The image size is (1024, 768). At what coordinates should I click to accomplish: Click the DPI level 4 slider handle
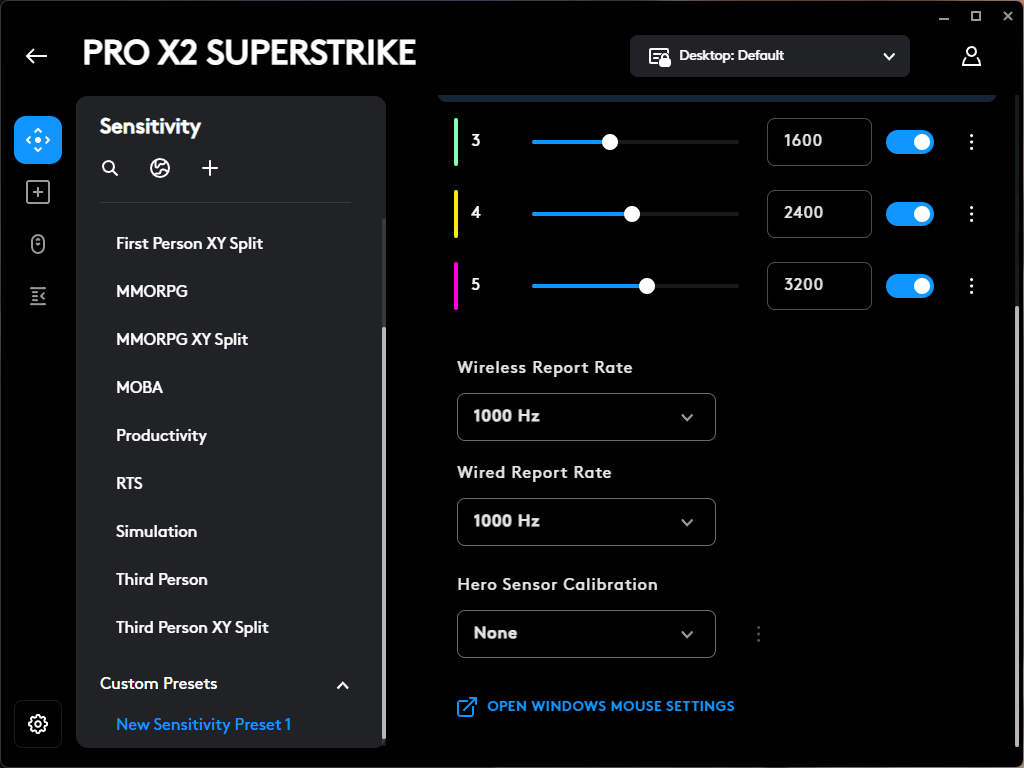click(632, 214)
